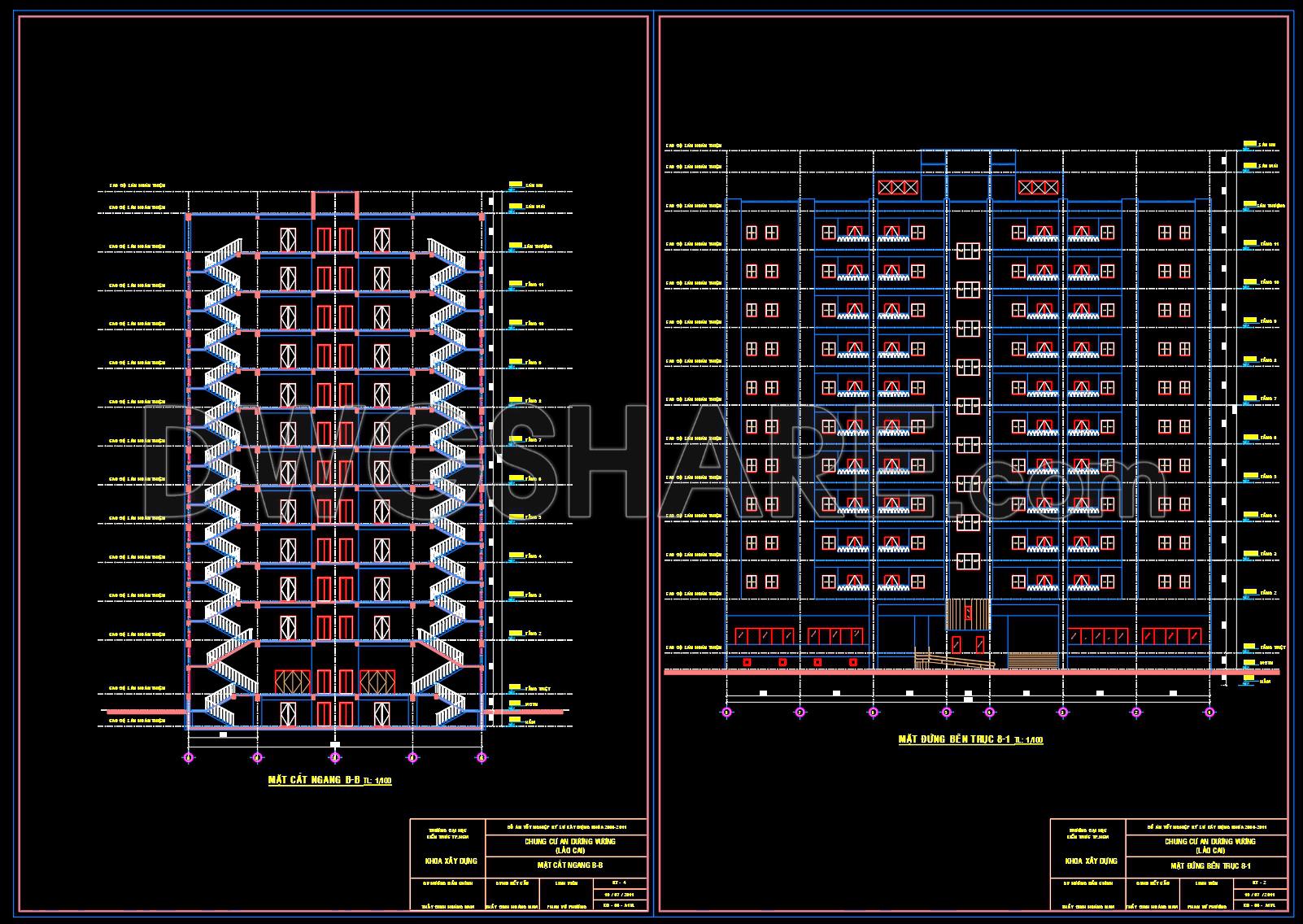The height and width of the screenshot is (924, 1303).
Task: Click the yellow TẦNG 5 elevation box
Action: pos(515,517)
